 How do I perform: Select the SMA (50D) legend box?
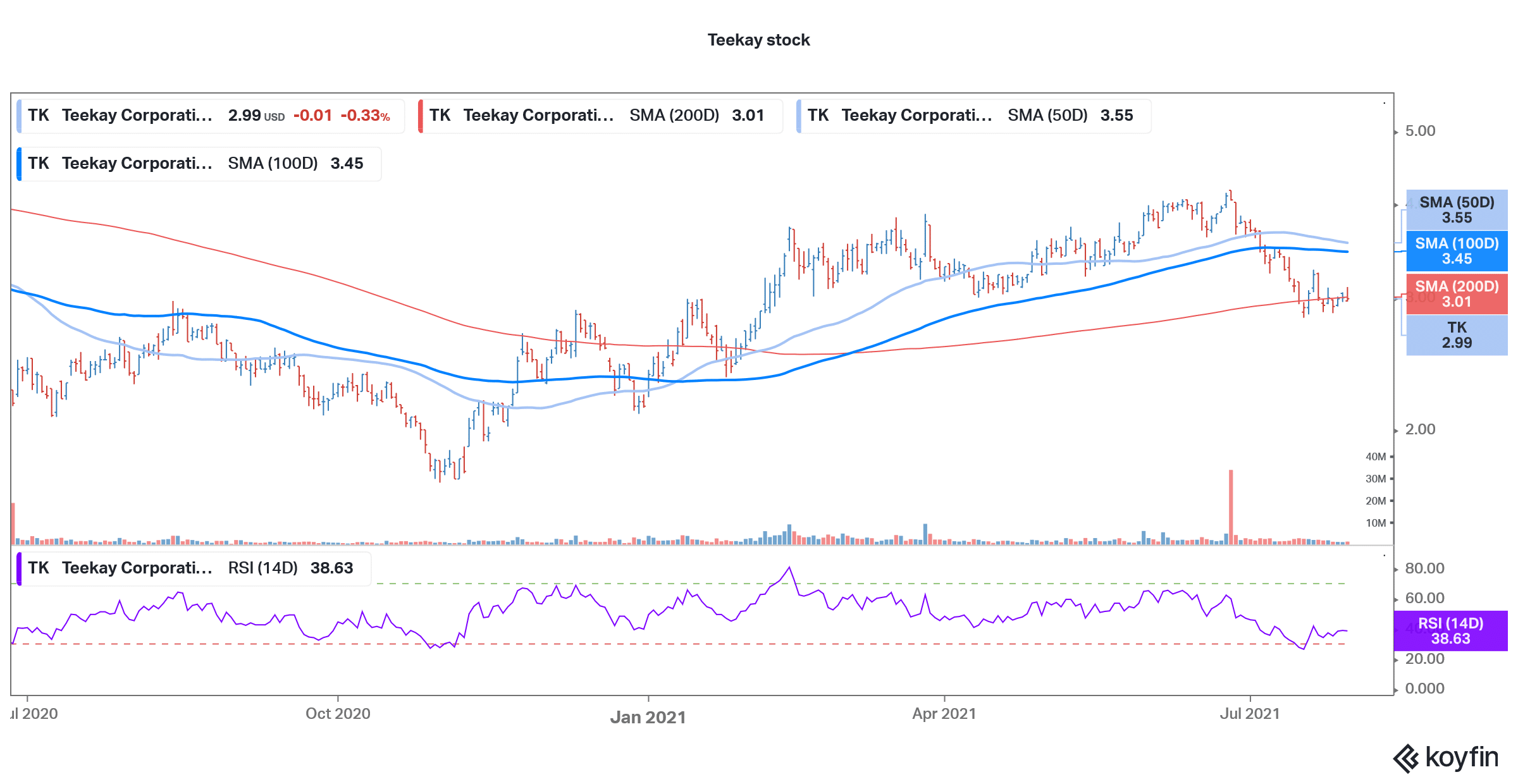coord(973,116)
